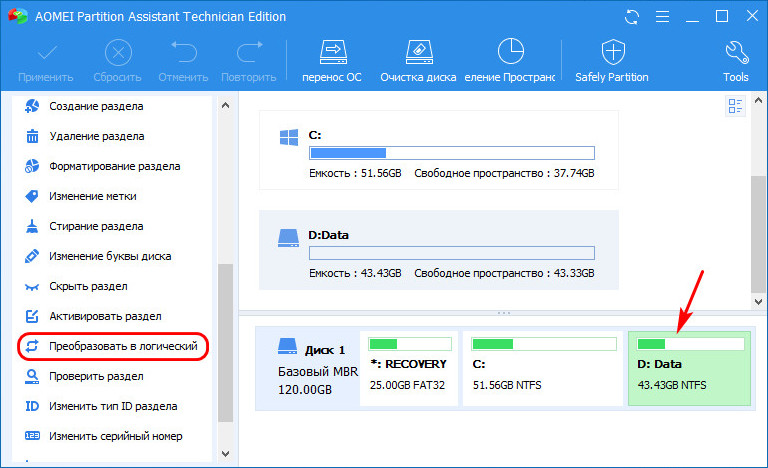Select the Диск 1 disk header in the map
This screenshot has width=768, height=468.
tap(308, 368)
